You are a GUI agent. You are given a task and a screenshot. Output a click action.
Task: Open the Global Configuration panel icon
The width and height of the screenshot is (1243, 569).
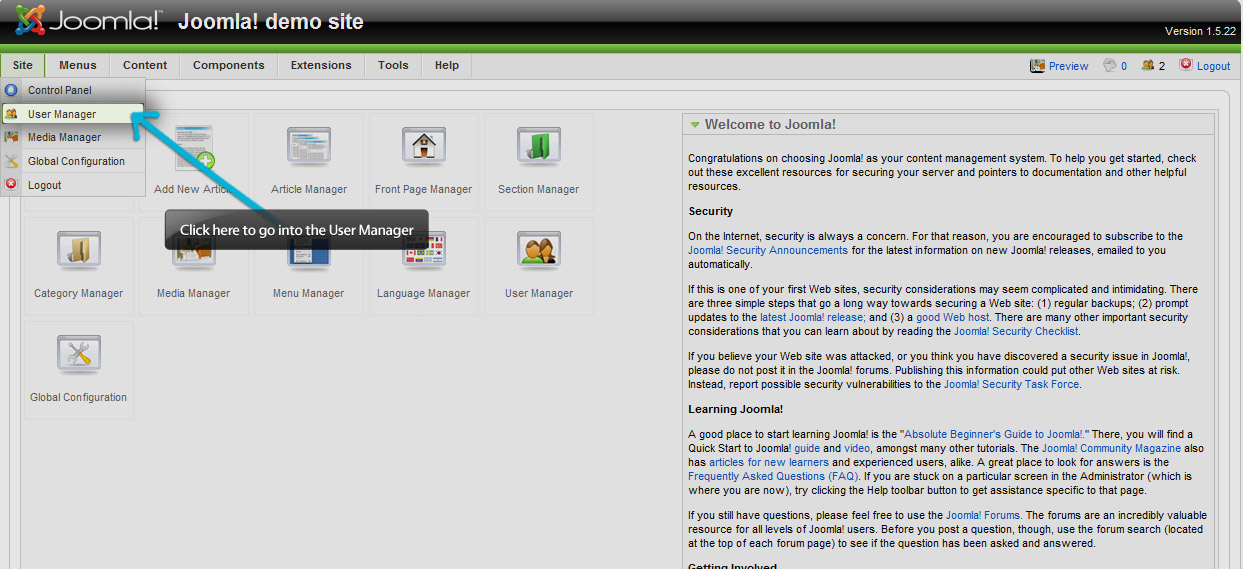pyautogui.click(x=78, y=355)
